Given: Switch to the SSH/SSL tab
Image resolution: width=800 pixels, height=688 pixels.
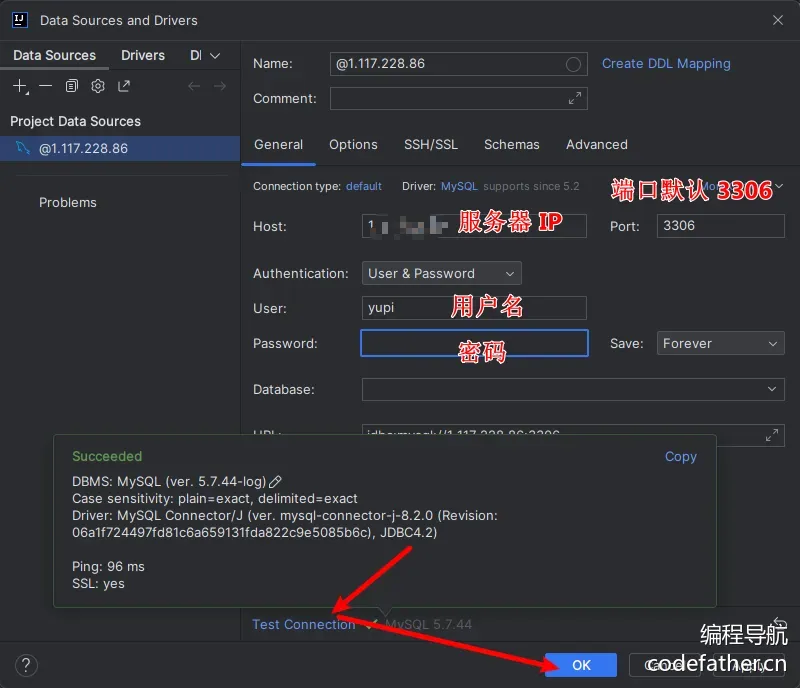Looking at the screenshot, I should coord(430,145).
